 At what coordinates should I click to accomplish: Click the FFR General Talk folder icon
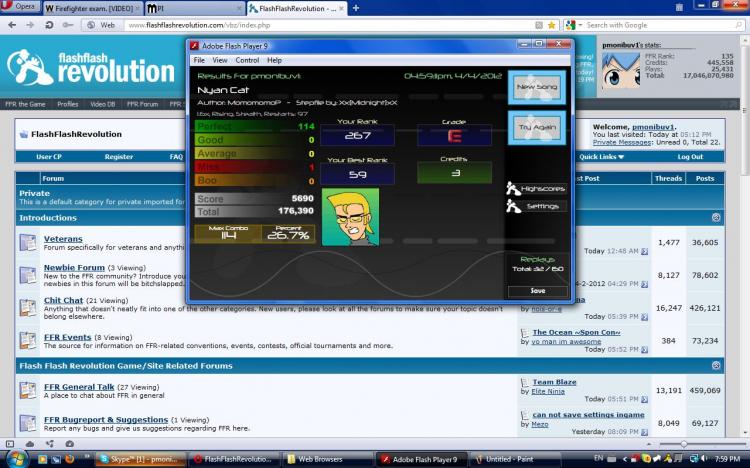pos(28,390)
